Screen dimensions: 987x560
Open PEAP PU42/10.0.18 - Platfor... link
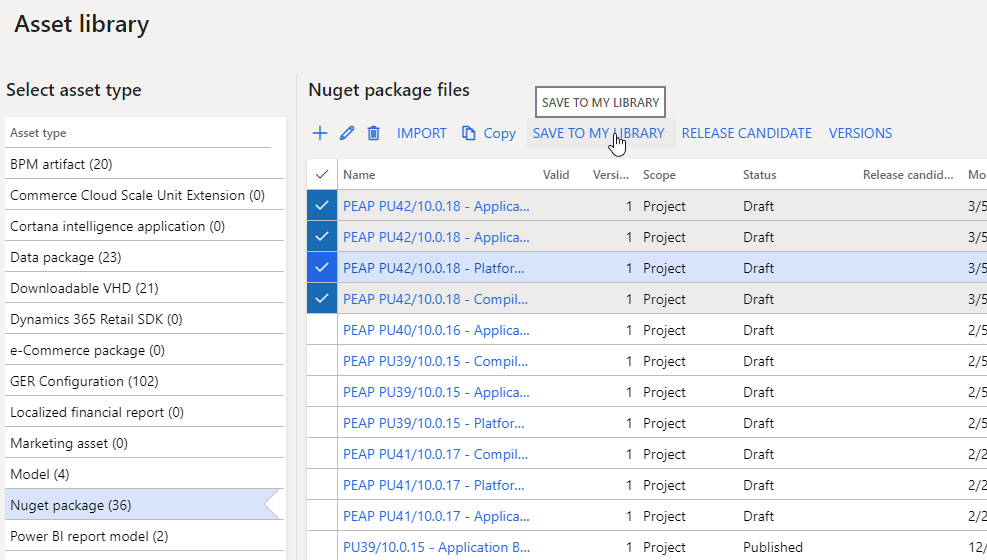[433, 268]
